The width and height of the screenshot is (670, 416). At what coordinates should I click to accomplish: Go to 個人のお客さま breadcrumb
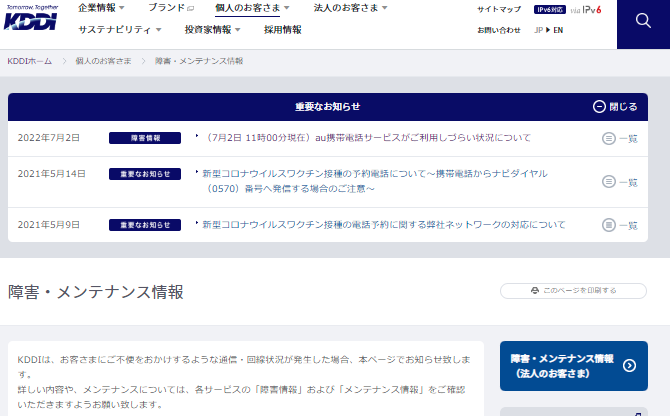pos(103,61)
